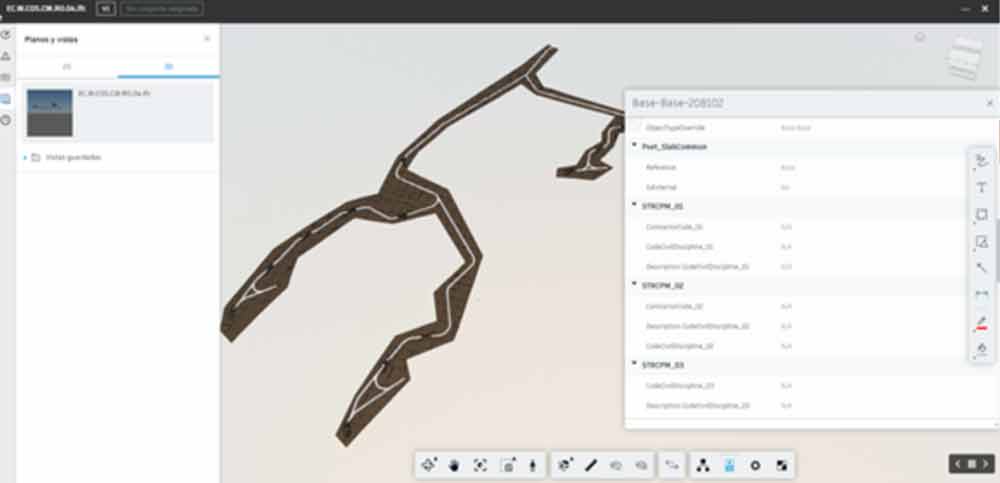1000x483 pixels.
Task: Select the Orbit tool in bottom toolbar
Action: click(x=430, y=465)
